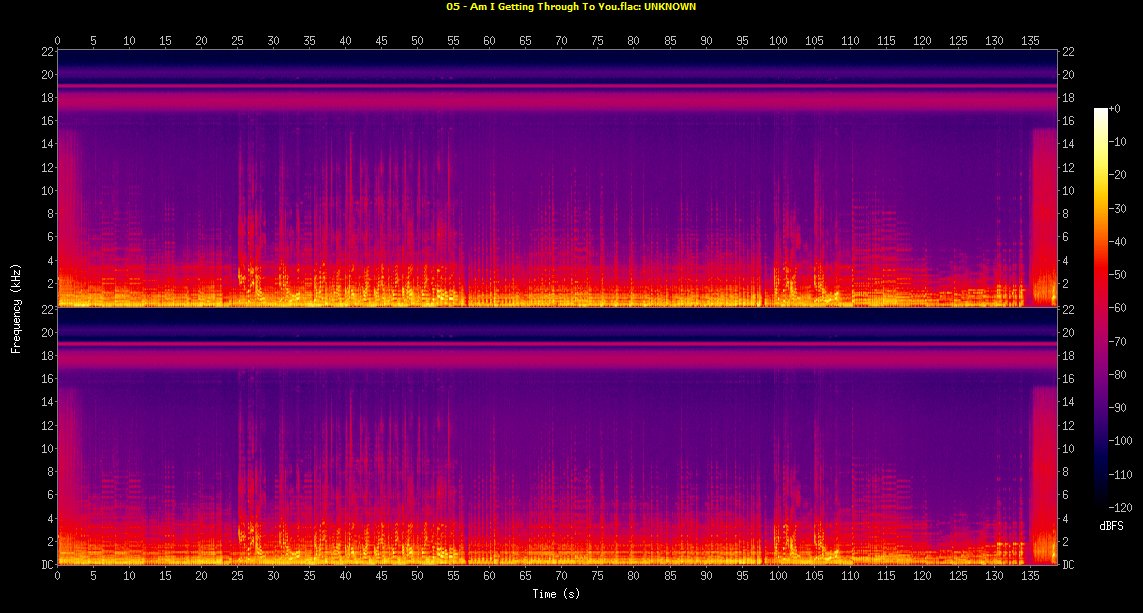This screenshot has height=613, width=1143.
Task: Click the "135" tick on the bottom time axis
Action: (x=1030, y=575)
